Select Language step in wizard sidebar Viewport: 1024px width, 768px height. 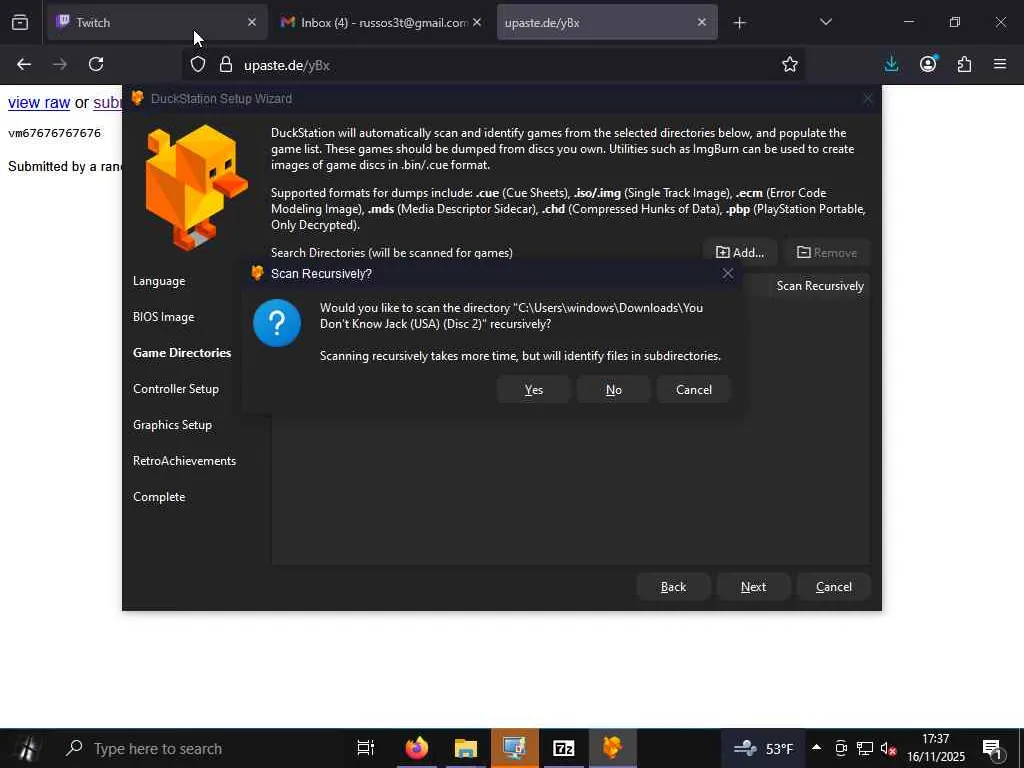(x=159, y=281)
